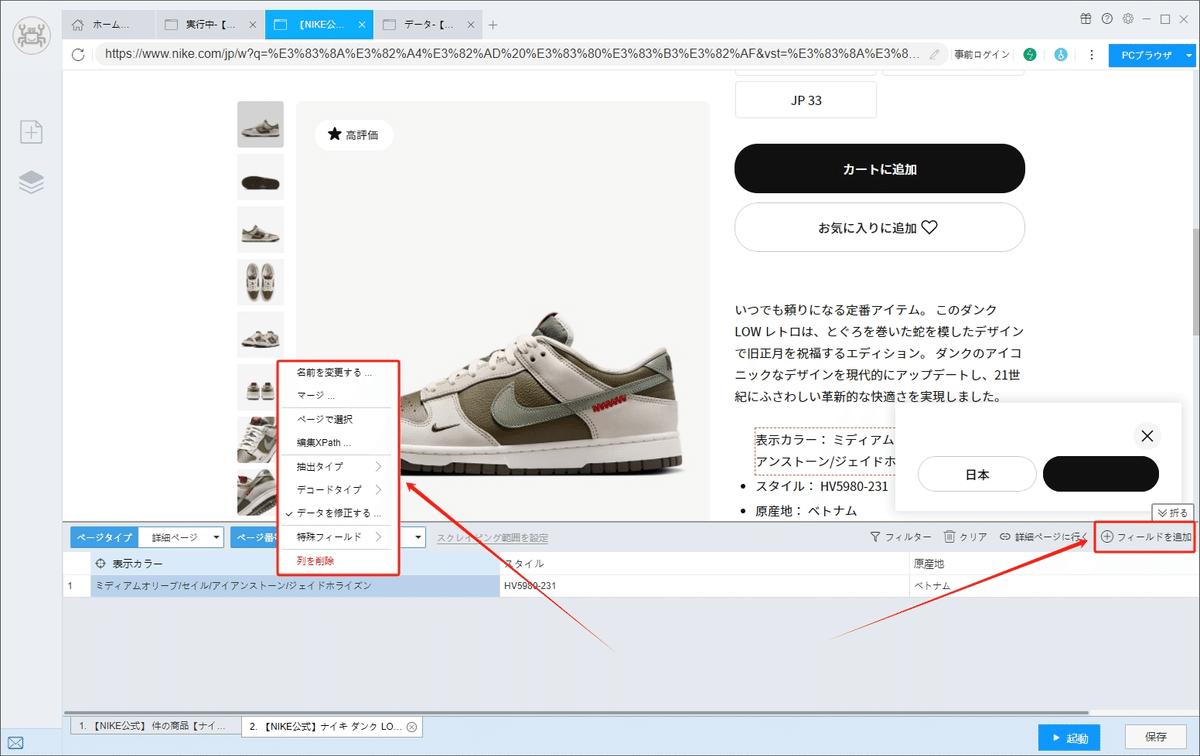
Task: Select the 原産地 column header
Action: pos(1053,564)
